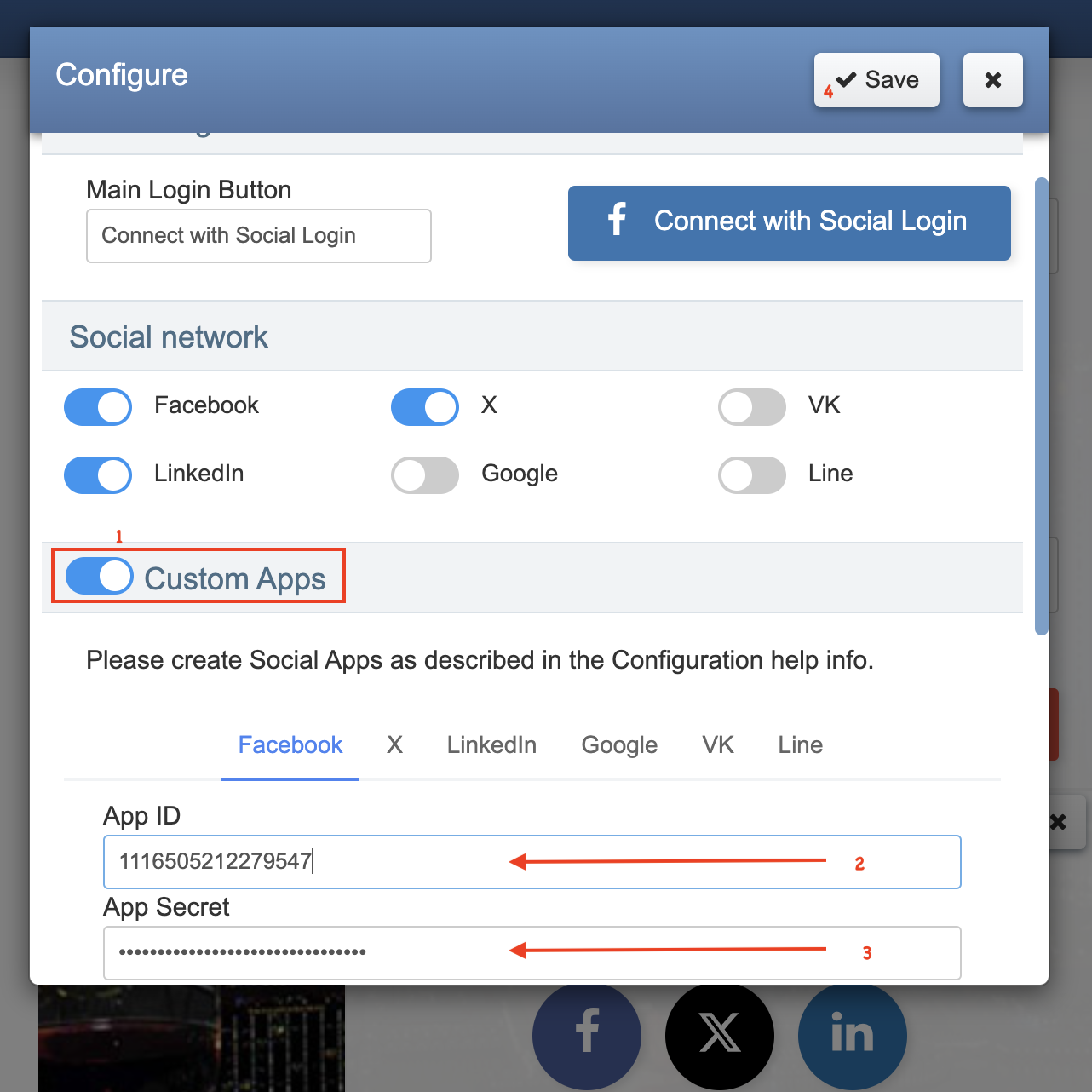Click the round Facebook icon behind the dialog
Viewport: 1092px width, 1092px height.
tap(587, 1036)
